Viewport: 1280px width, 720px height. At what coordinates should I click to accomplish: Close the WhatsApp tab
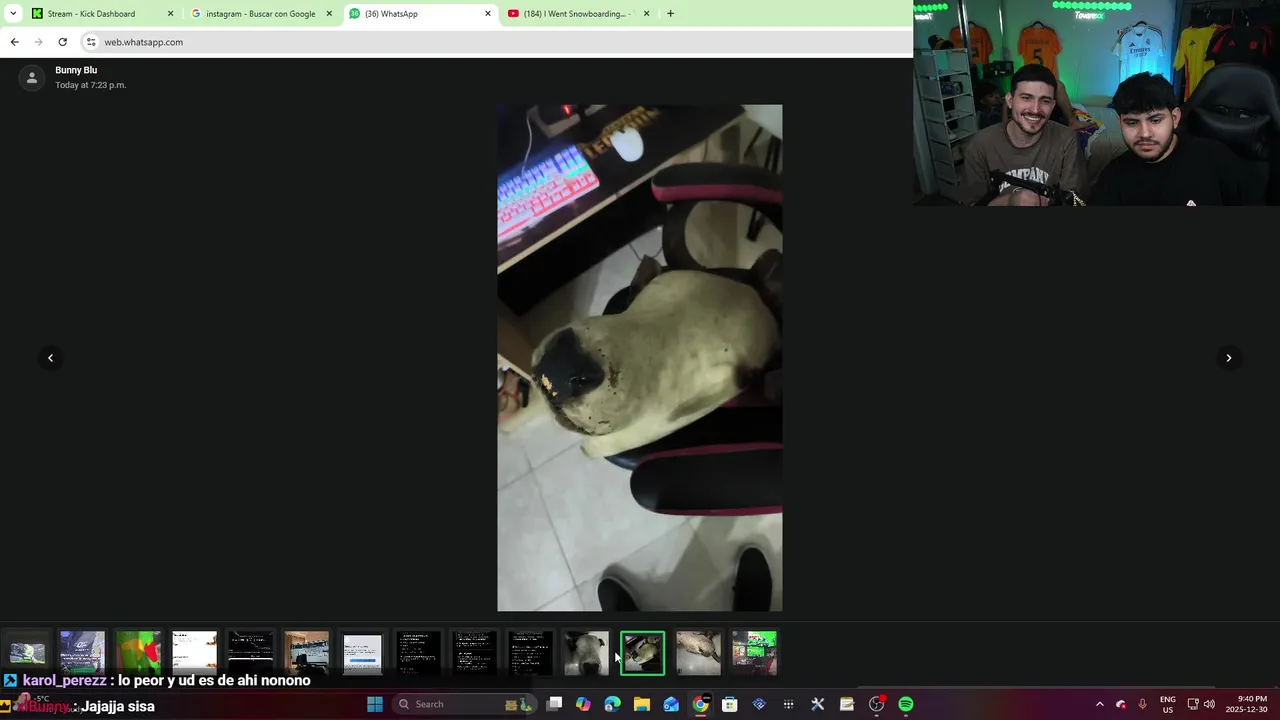(488, 14)
